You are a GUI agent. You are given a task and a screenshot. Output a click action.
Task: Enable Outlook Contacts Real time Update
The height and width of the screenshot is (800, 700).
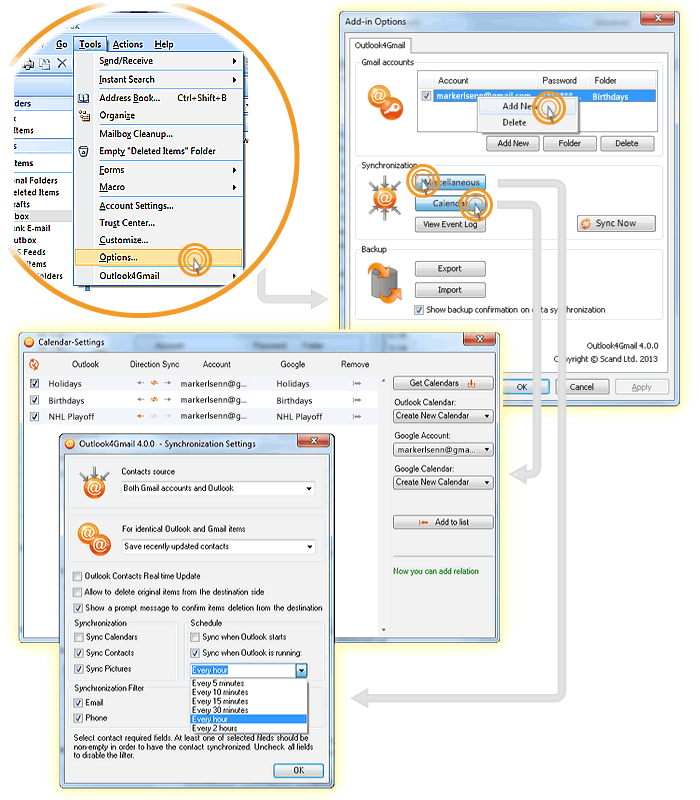[x=78, y=577]
